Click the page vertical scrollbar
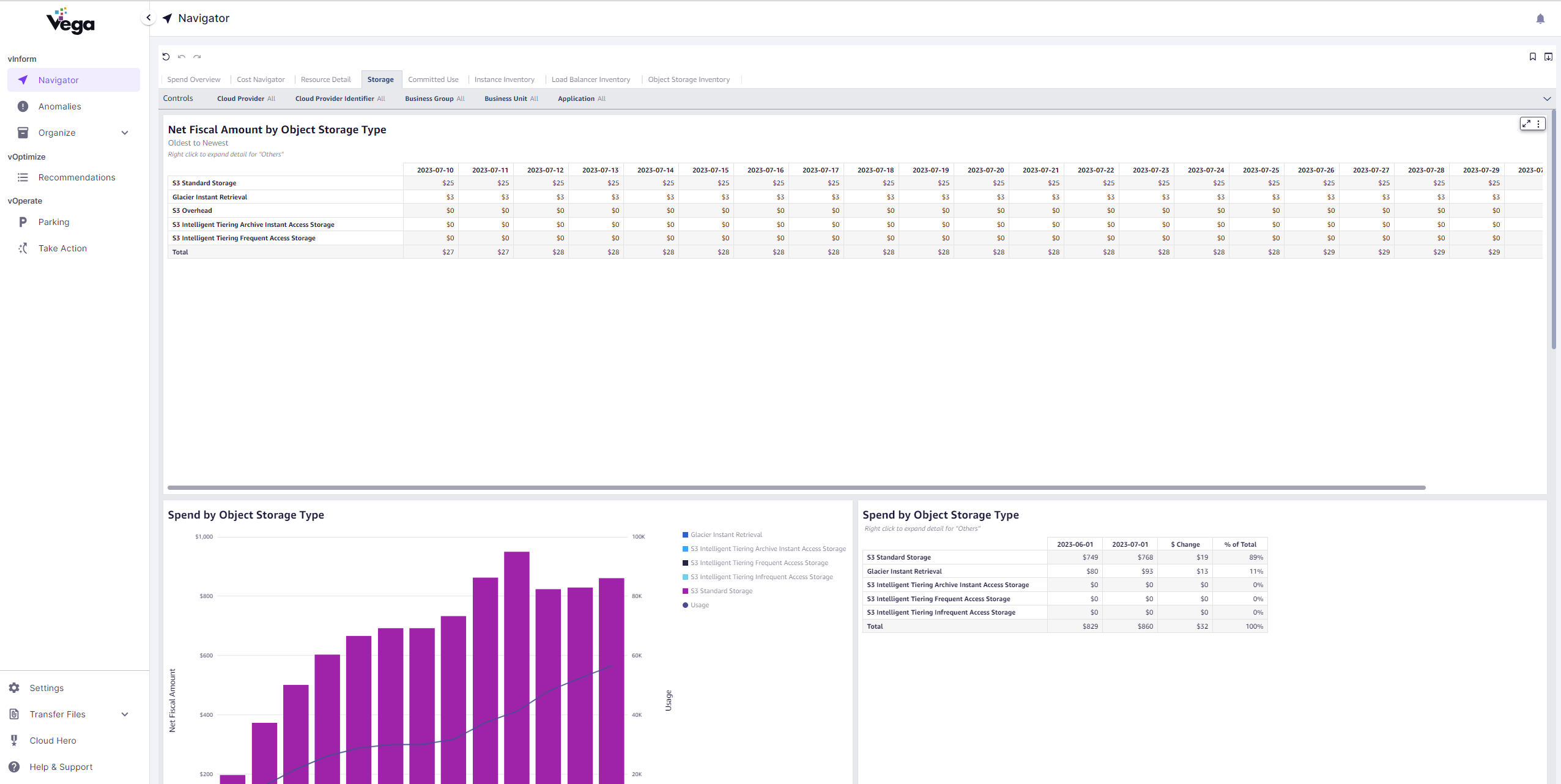 1554,229
